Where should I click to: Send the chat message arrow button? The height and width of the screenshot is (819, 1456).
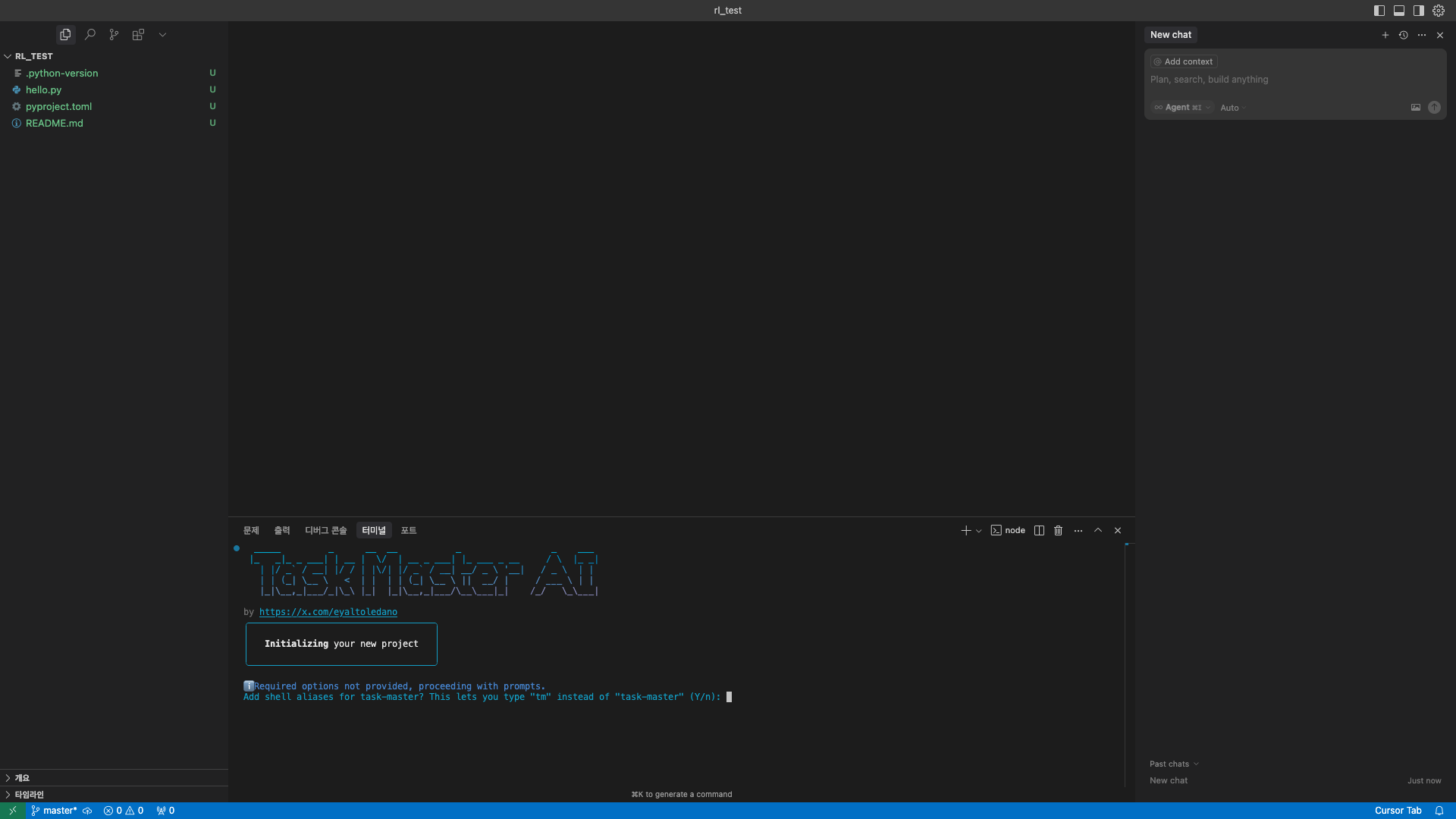click(x=1434, y=108)
